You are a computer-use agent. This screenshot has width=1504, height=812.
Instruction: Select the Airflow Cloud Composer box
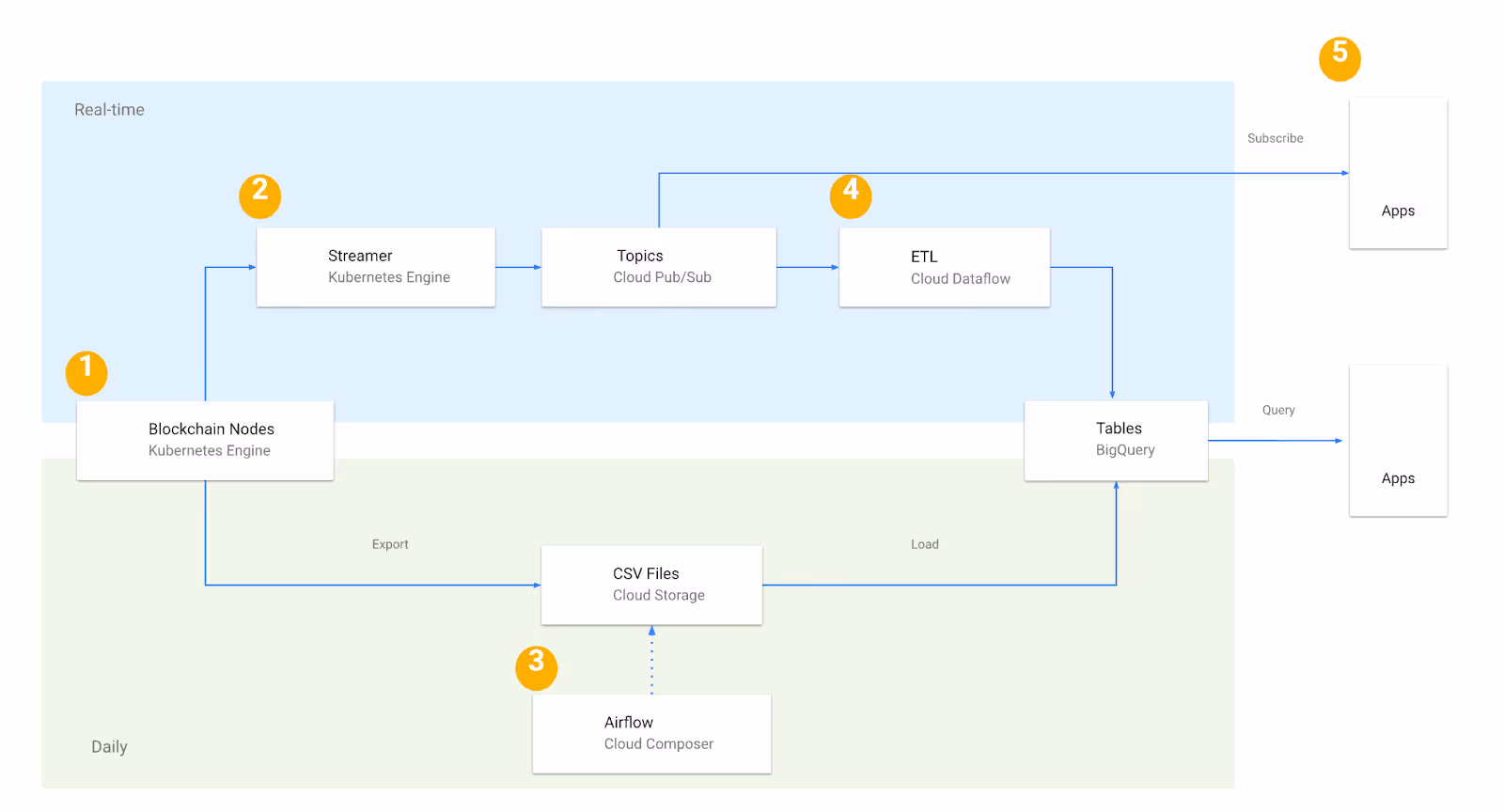pos(651,734)
